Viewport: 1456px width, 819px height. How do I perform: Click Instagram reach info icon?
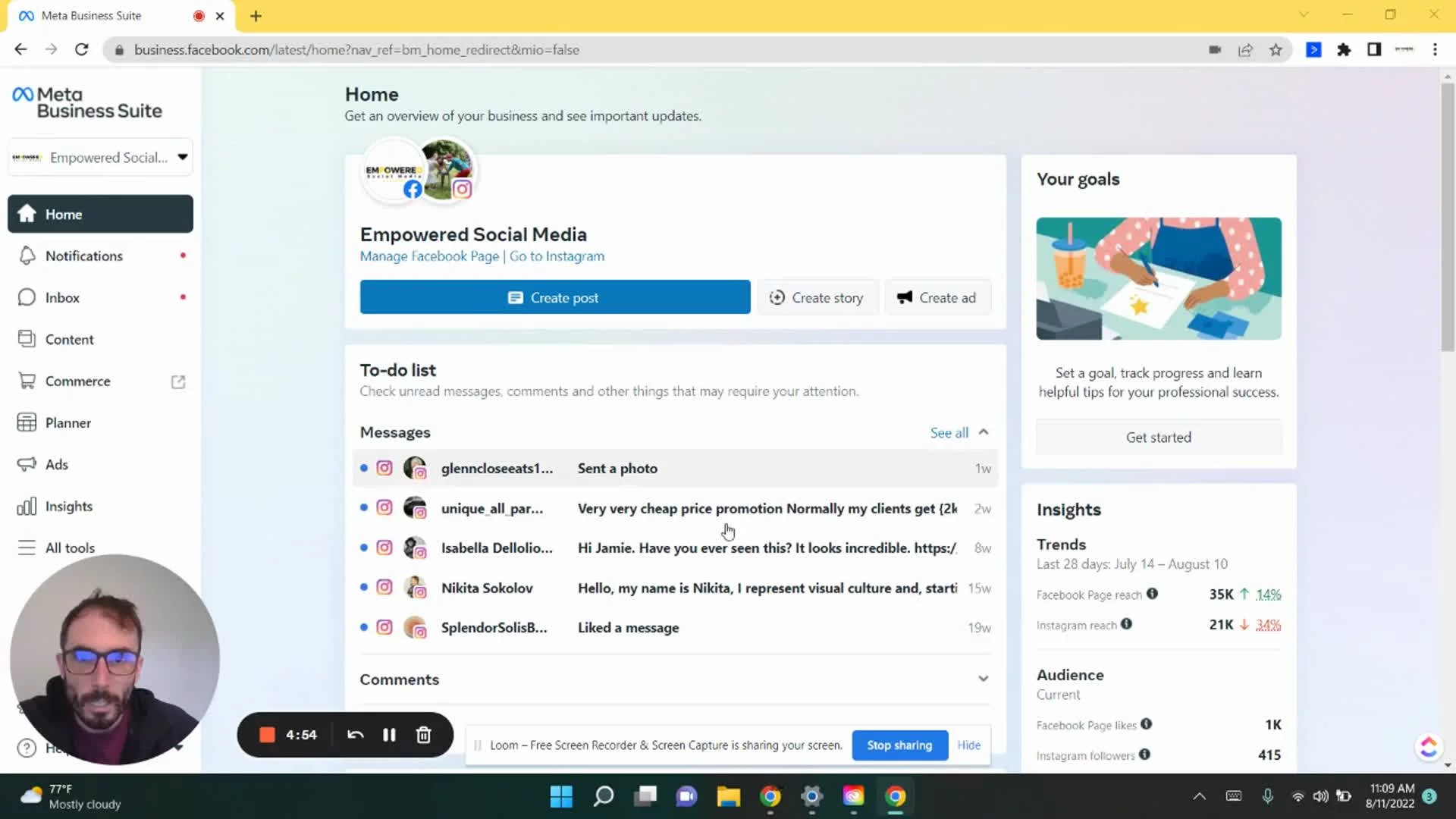coord(1126,624)
